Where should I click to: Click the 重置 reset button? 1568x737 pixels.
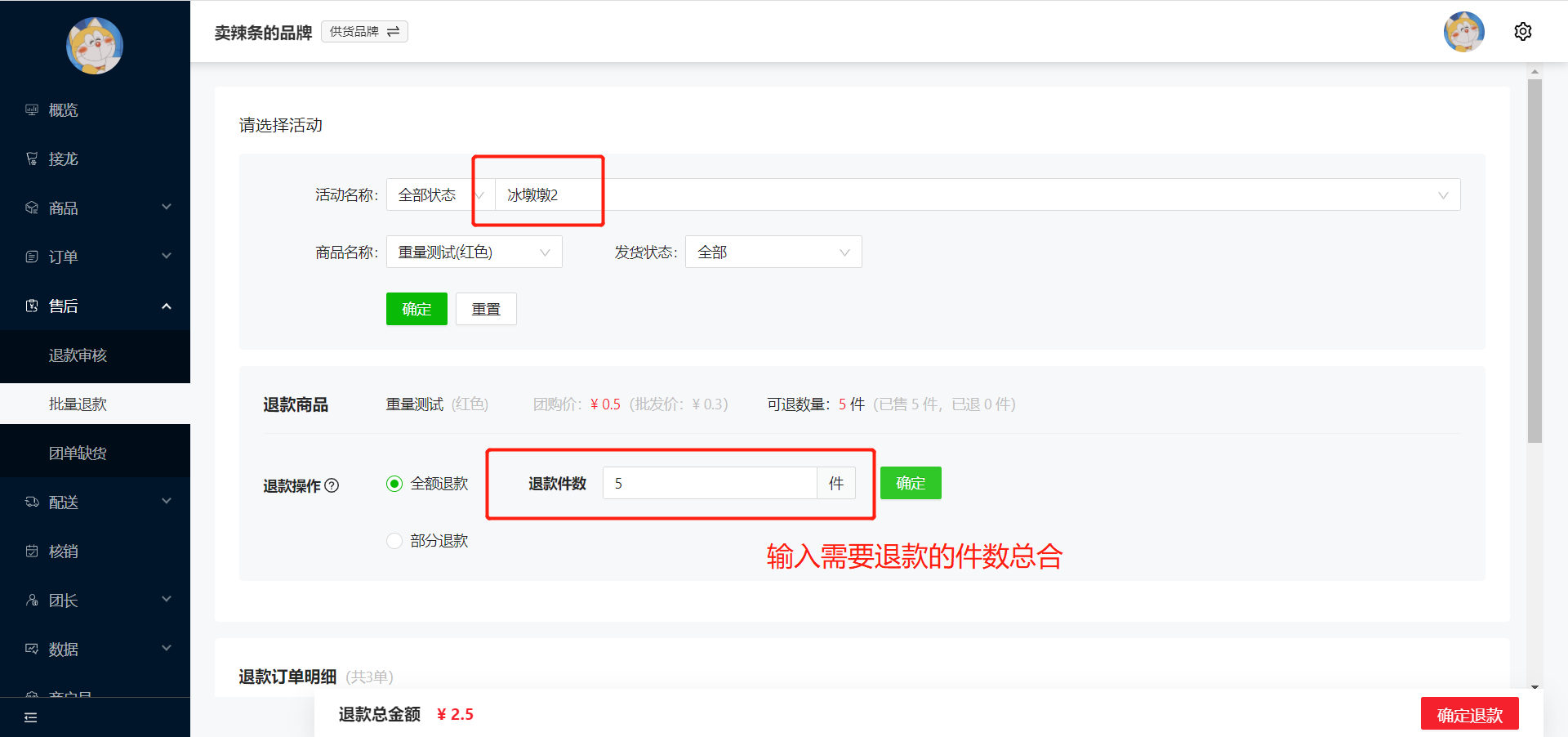click(x=486, y=309)
